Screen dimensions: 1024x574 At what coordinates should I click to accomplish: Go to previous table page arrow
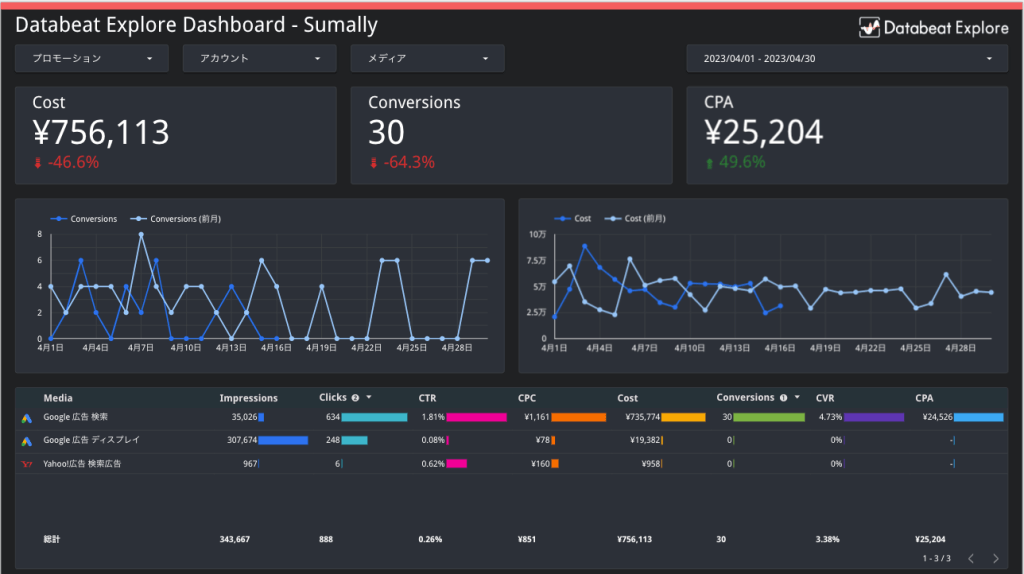[971, 558]
